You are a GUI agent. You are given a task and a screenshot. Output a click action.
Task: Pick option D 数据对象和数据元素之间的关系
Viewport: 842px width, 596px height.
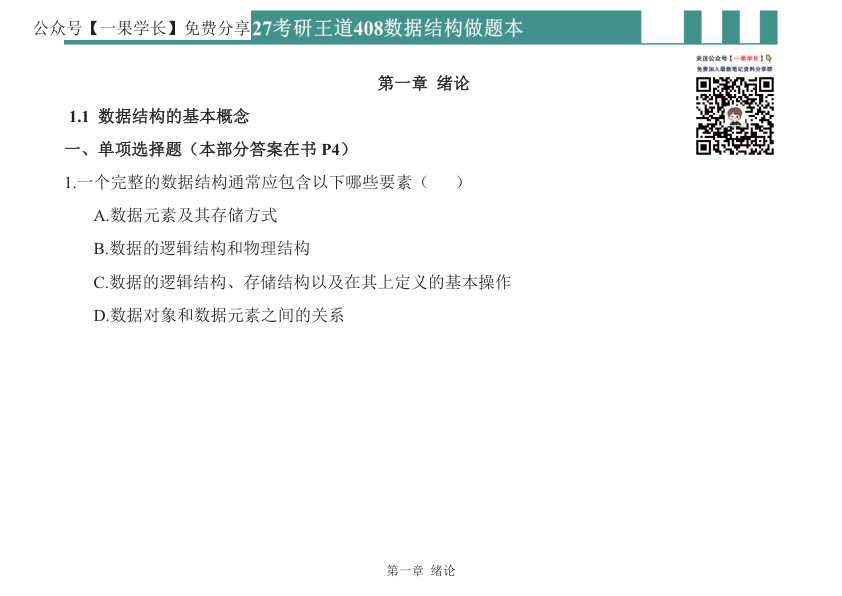(x=218, y=315)
